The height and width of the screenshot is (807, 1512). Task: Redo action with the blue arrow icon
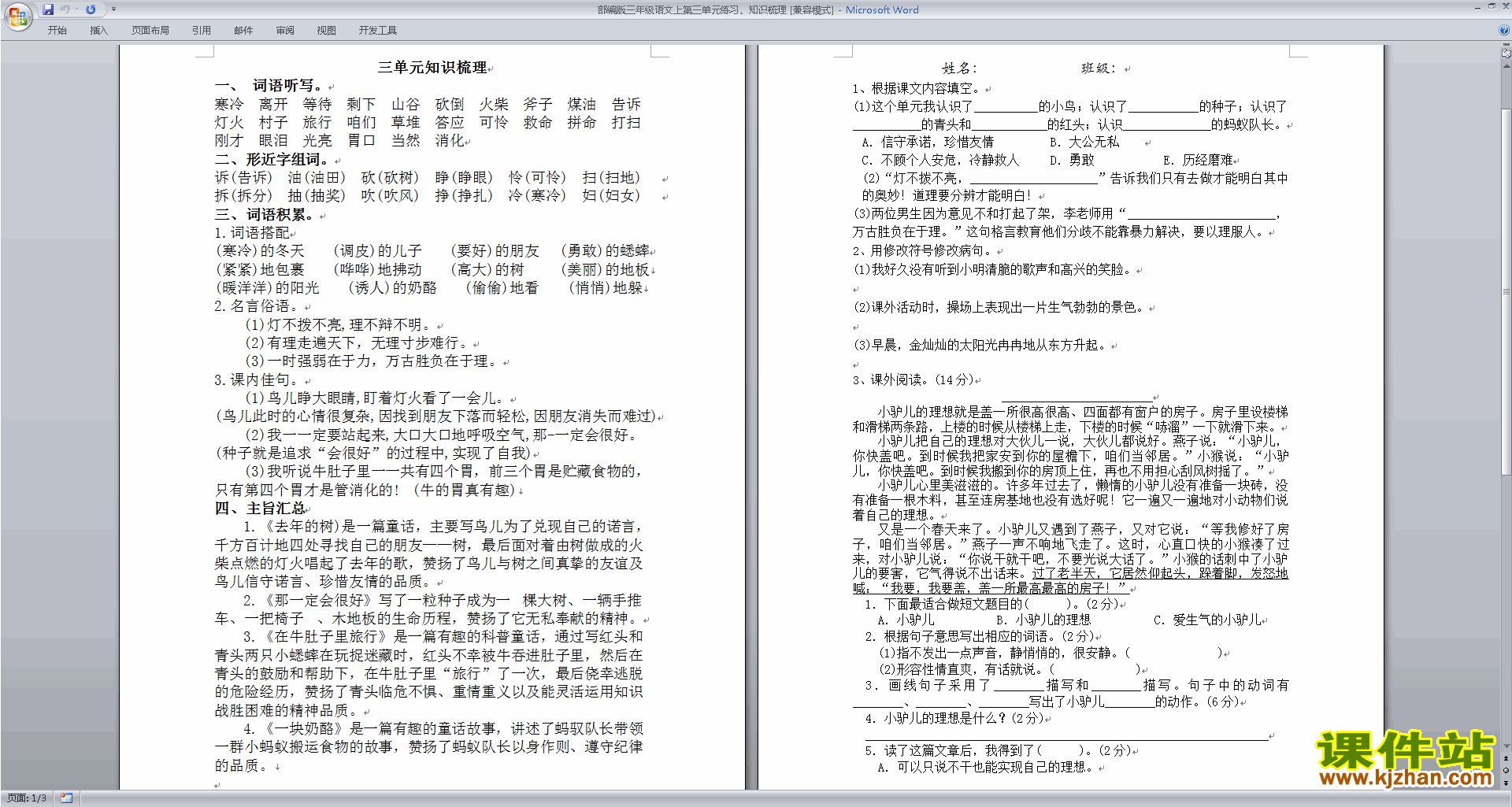coord(91,9)
